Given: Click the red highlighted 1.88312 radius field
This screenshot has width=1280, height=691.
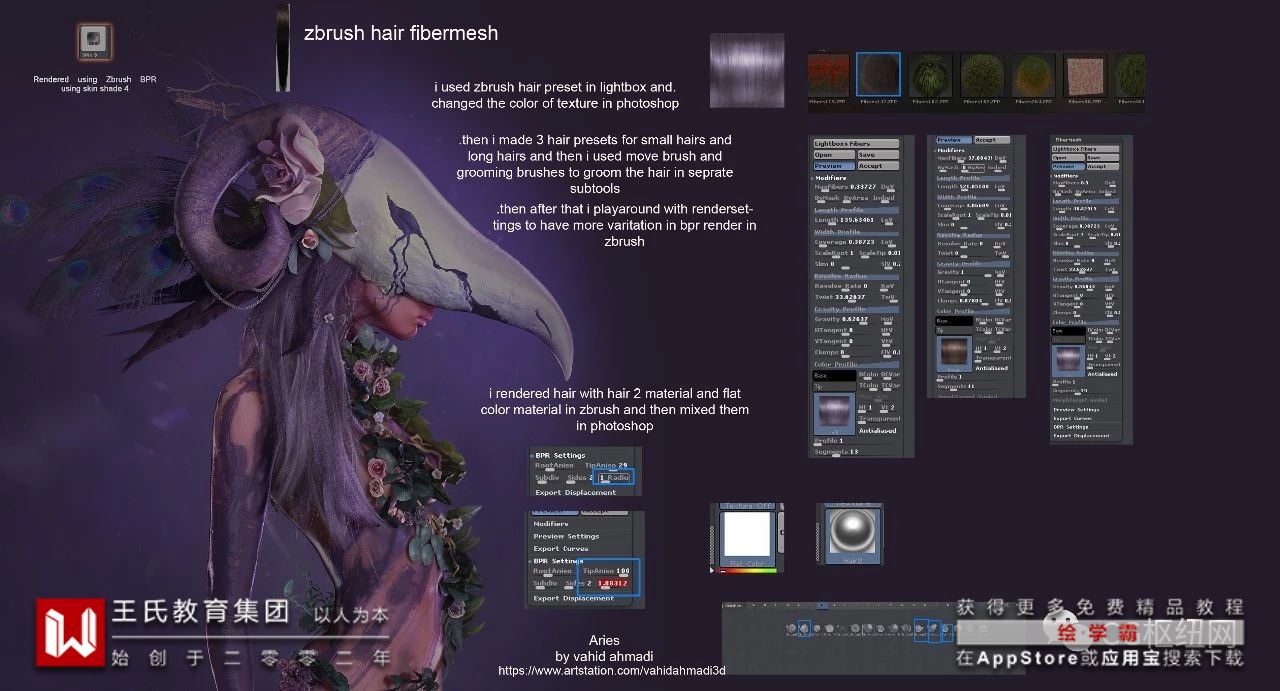Looking at the screenshot, I should 612,583.
